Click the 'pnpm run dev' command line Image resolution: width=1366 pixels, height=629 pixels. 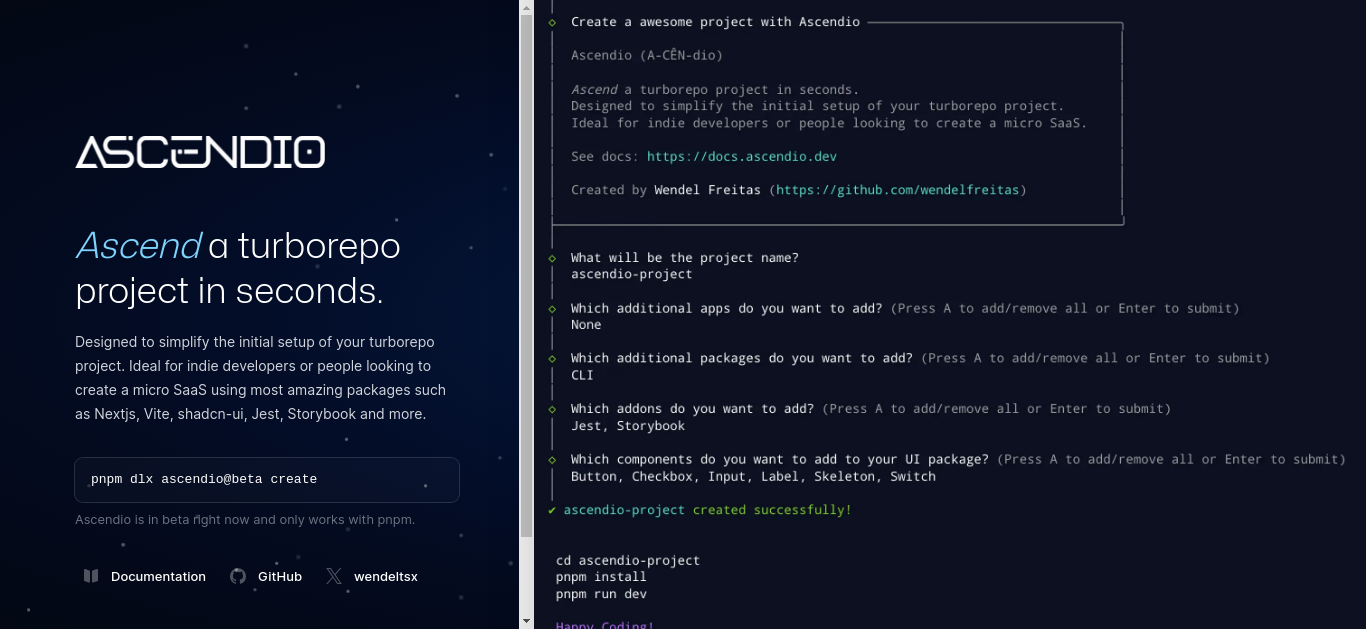pos(601,594)
